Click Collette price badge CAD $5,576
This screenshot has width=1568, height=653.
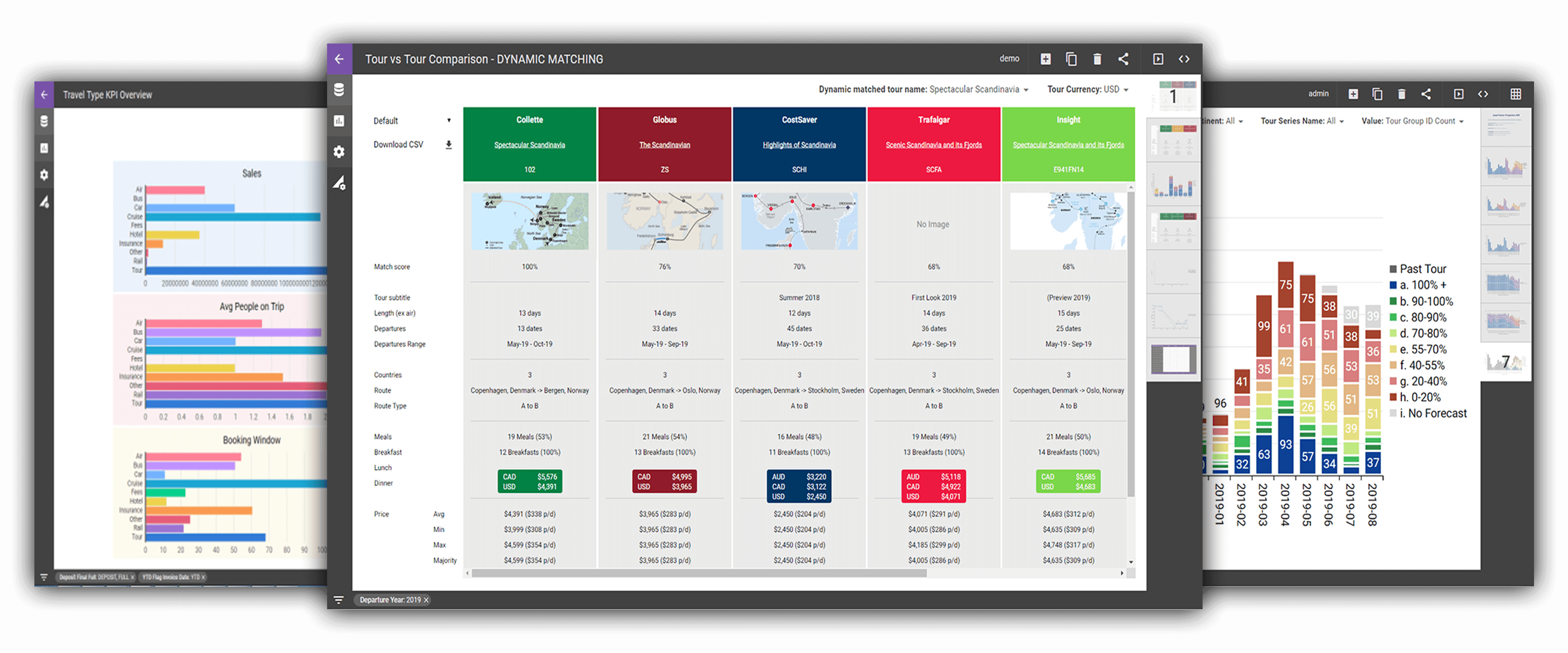click(x=530, y=481)
